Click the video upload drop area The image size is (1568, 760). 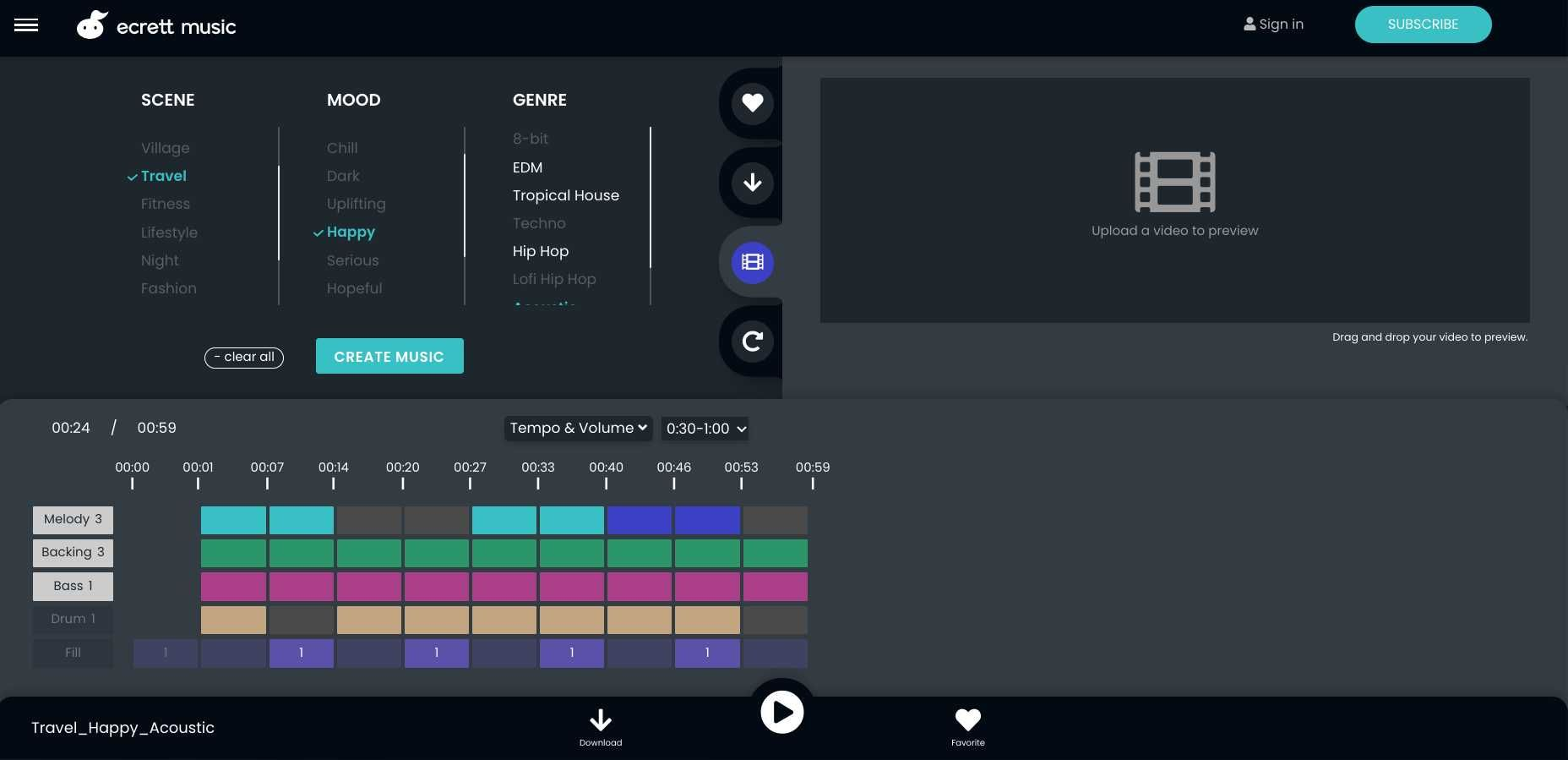1174,200
